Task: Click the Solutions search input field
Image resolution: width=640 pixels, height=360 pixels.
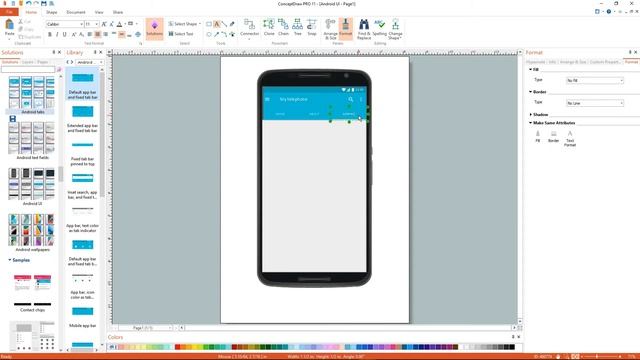Action: tap(28, 69)
